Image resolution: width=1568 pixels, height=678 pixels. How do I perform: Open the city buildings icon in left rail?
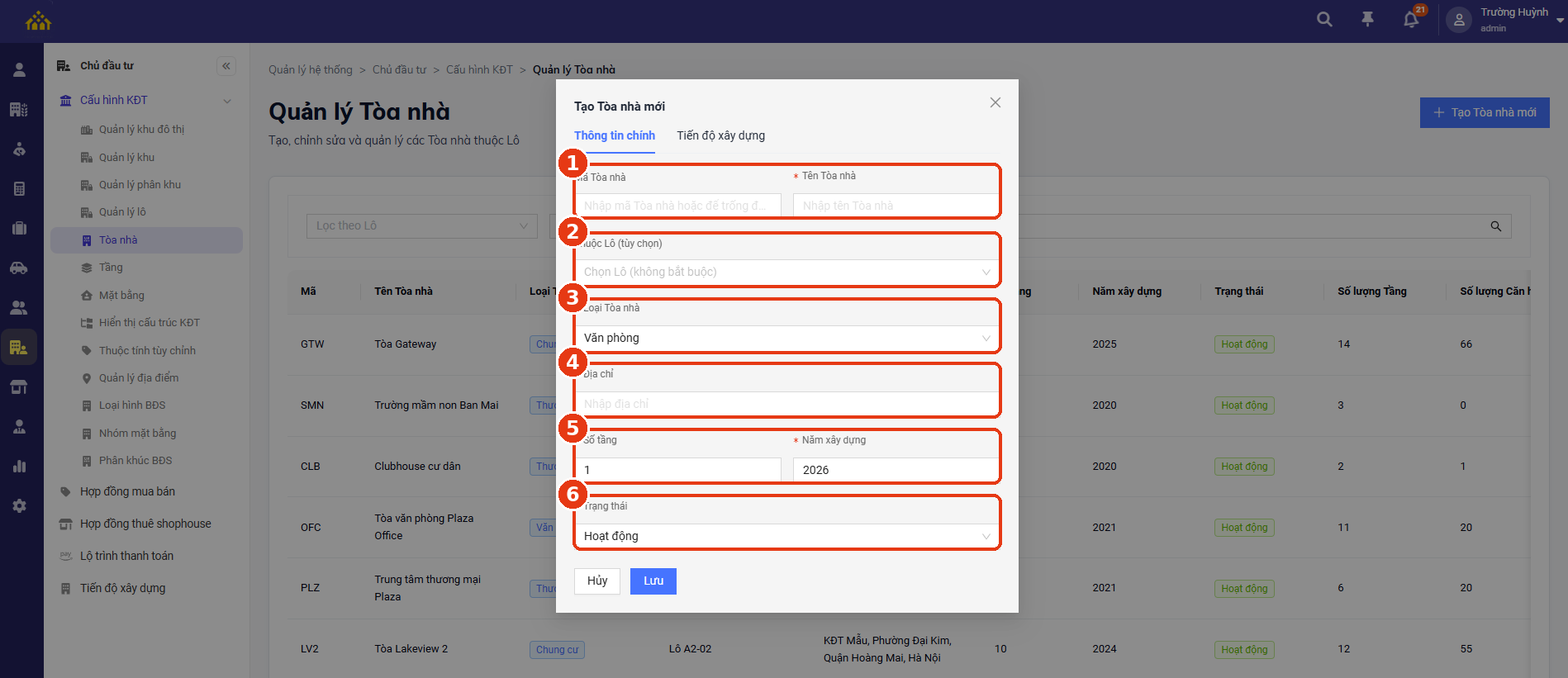point(19,109)
